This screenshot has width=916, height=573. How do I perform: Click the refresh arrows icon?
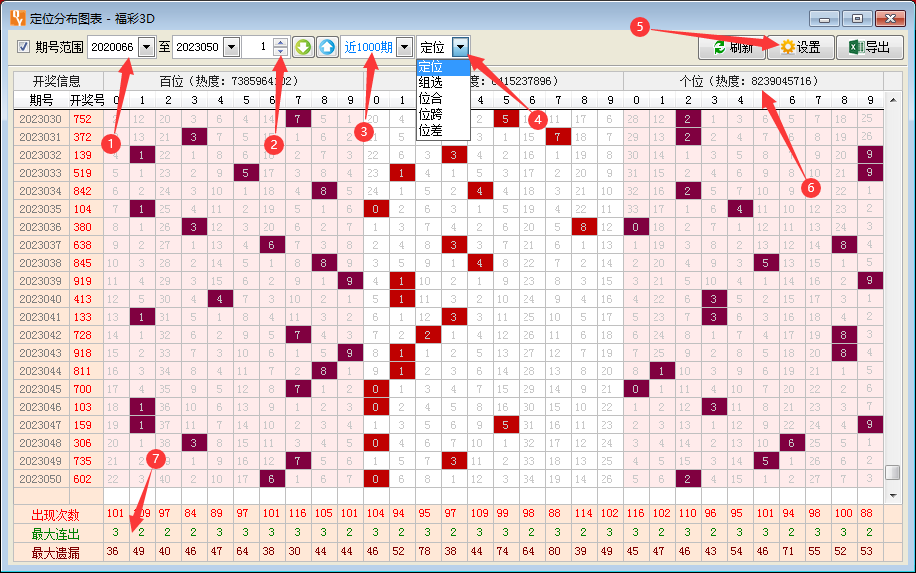720,47
